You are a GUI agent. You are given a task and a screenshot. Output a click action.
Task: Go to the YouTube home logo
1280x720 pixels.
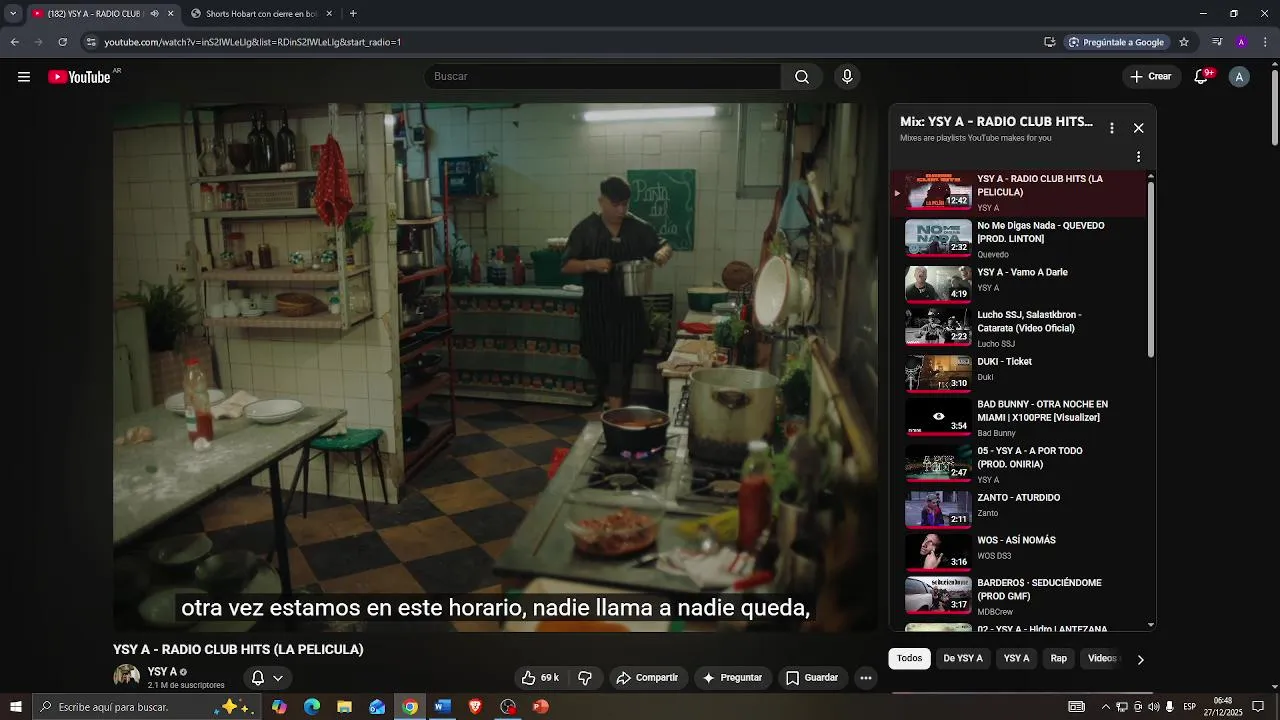80,77
